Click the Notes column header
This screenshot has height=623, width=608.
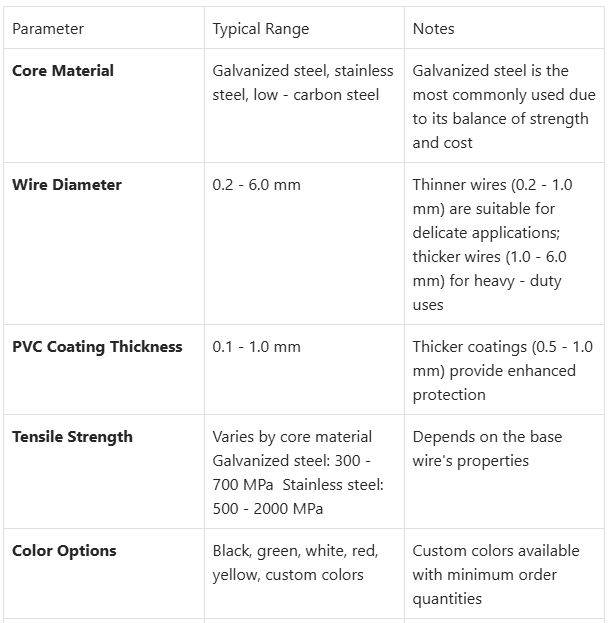tap(433, 29)
